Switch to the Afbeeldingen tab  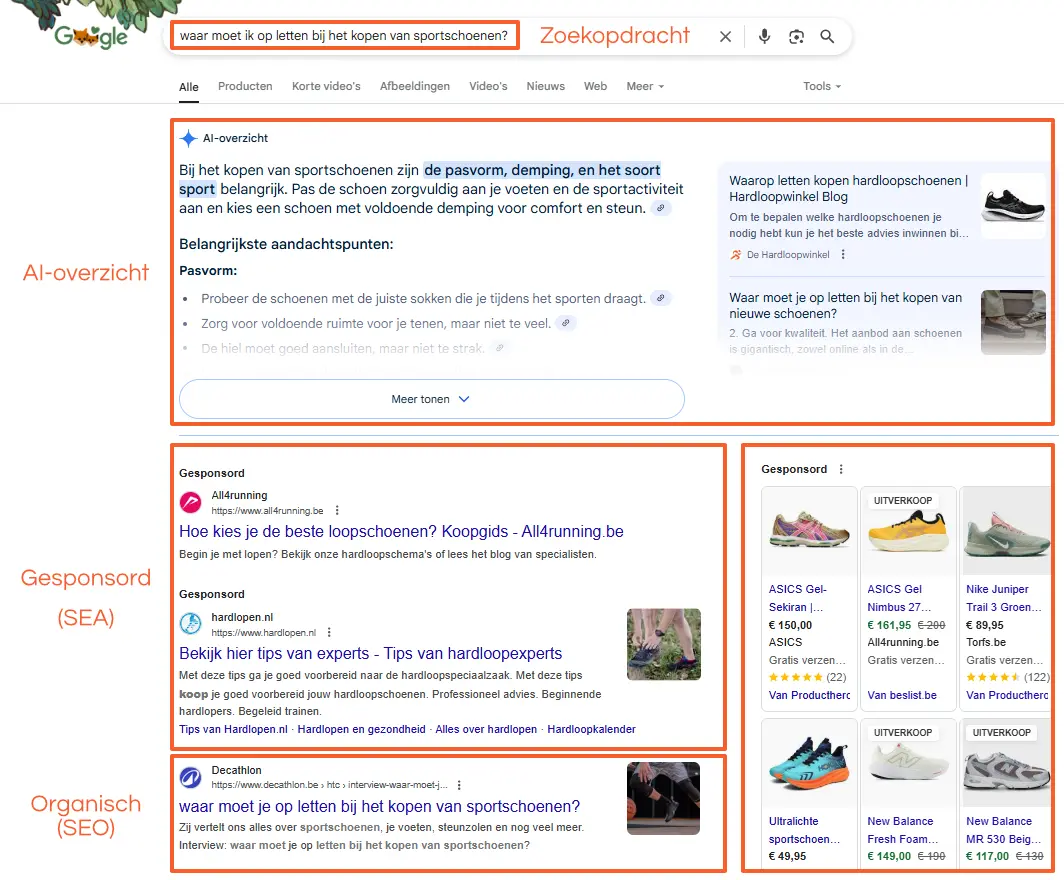[415, 86]
